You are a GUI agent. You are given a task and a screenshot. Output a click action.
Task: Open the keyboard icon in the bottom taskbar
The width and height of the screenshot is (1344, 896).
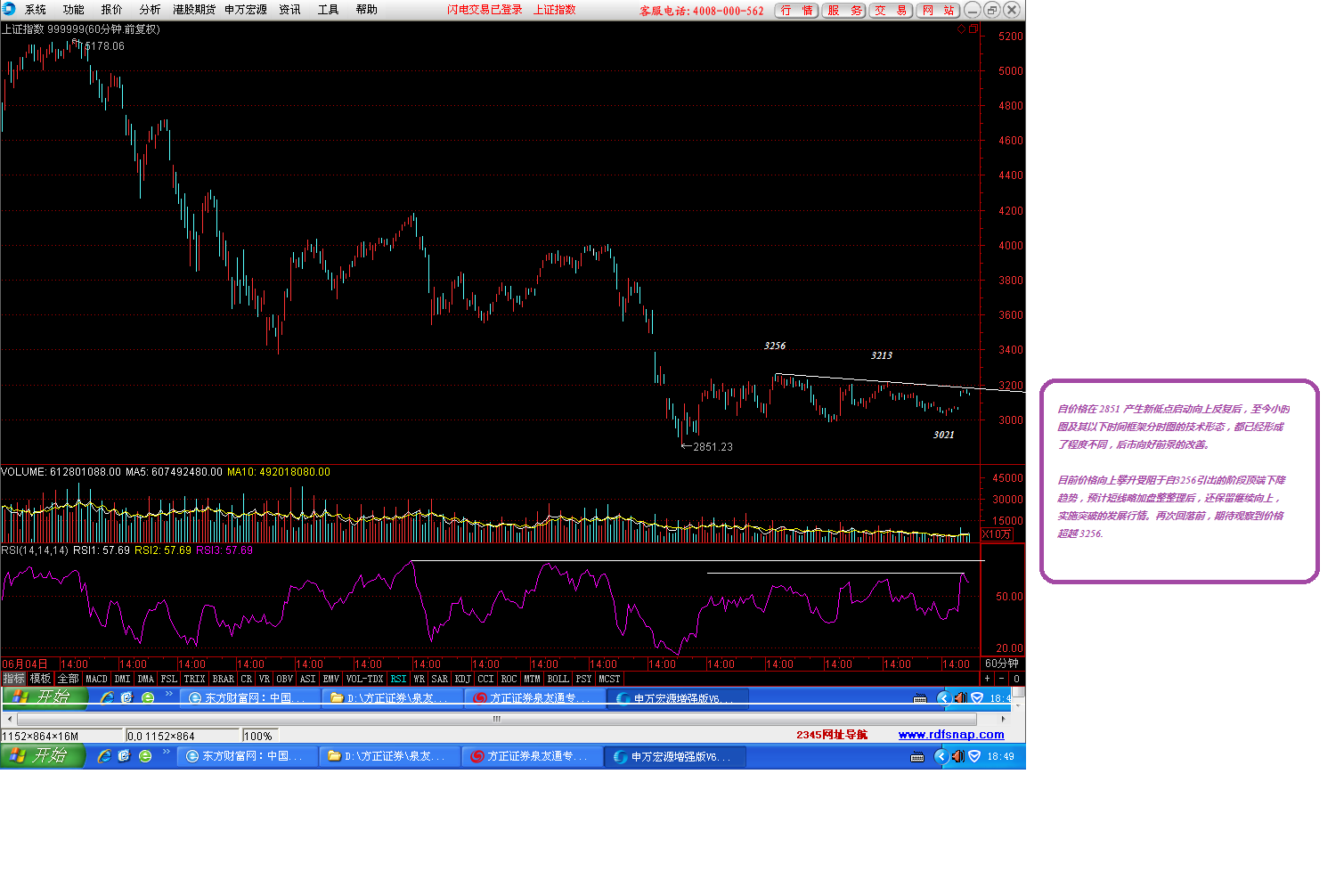click(917, 757)
